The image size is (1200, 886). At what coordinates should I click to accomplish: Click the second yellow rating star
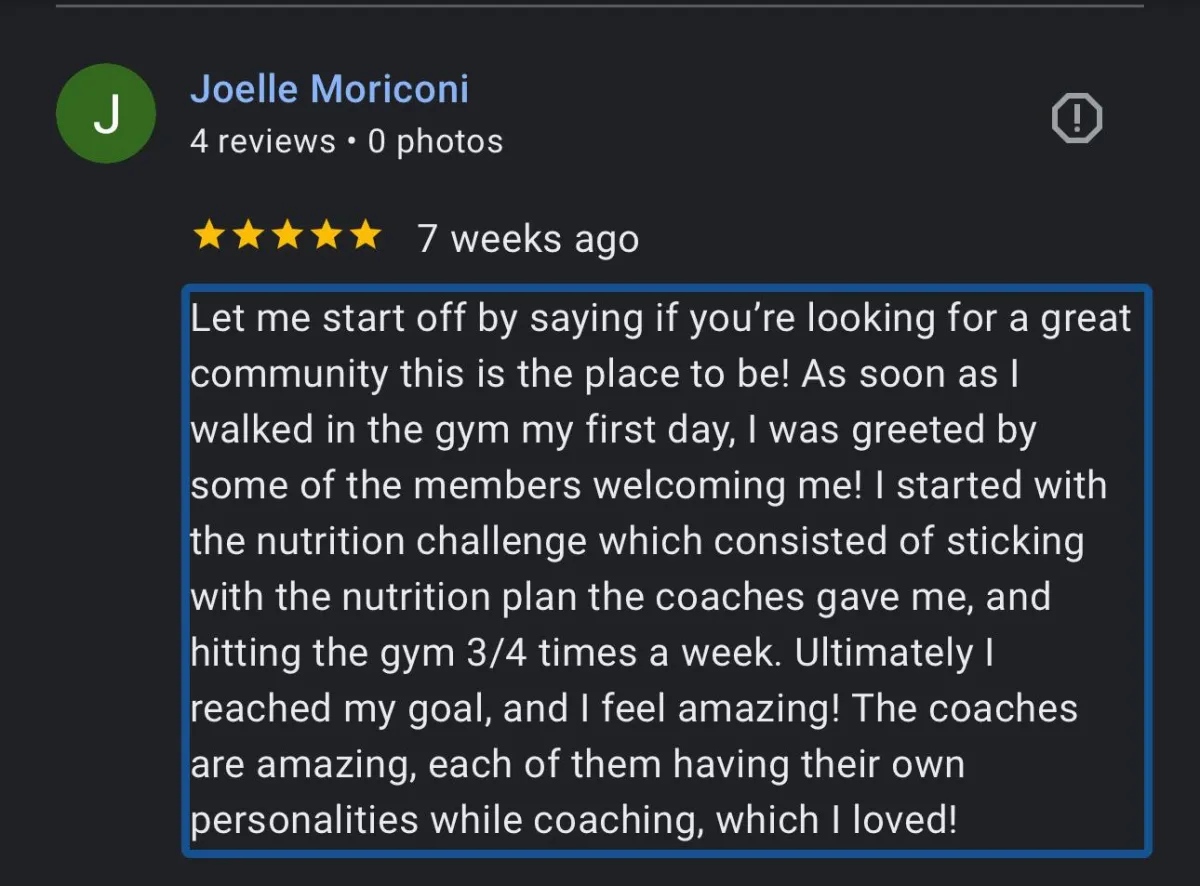[248, 237]
